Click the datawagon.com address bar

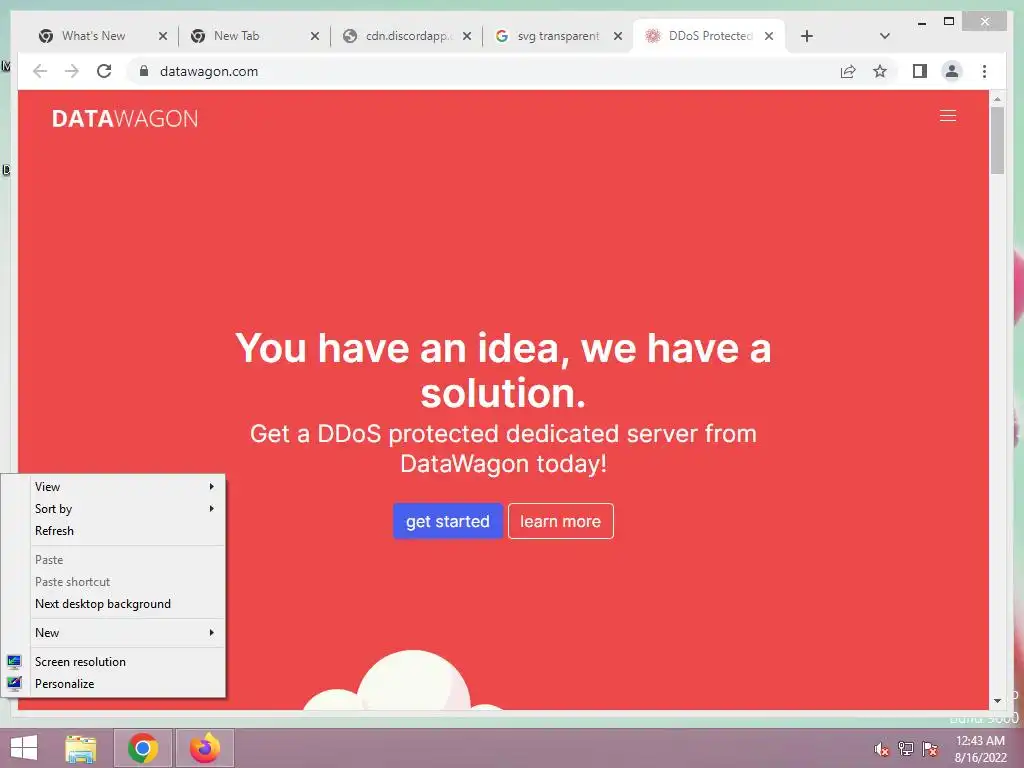click(483, 71)
